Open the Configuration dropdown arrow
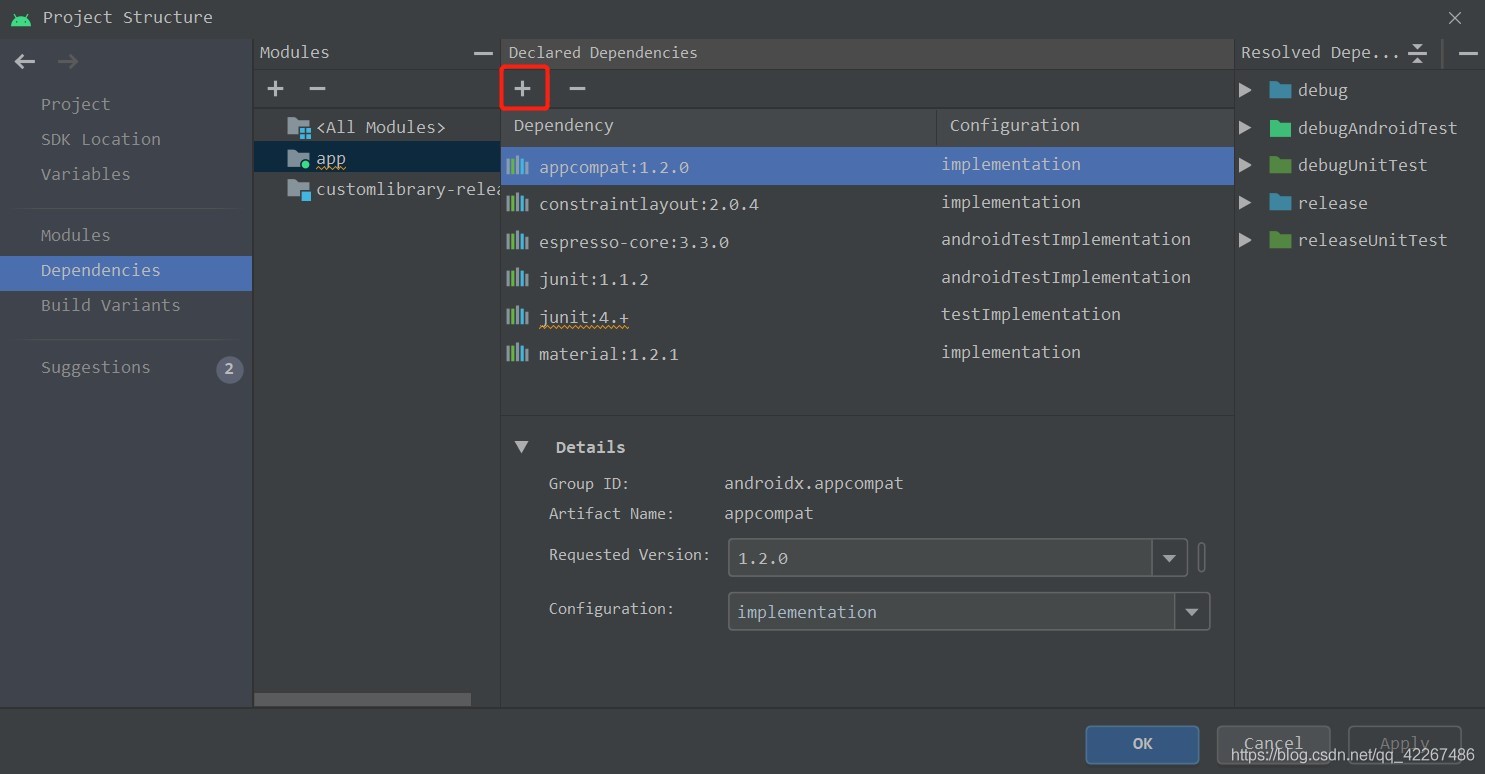Image resolution: width=1485 pixels, height=774 pixels. point(1192,612)
